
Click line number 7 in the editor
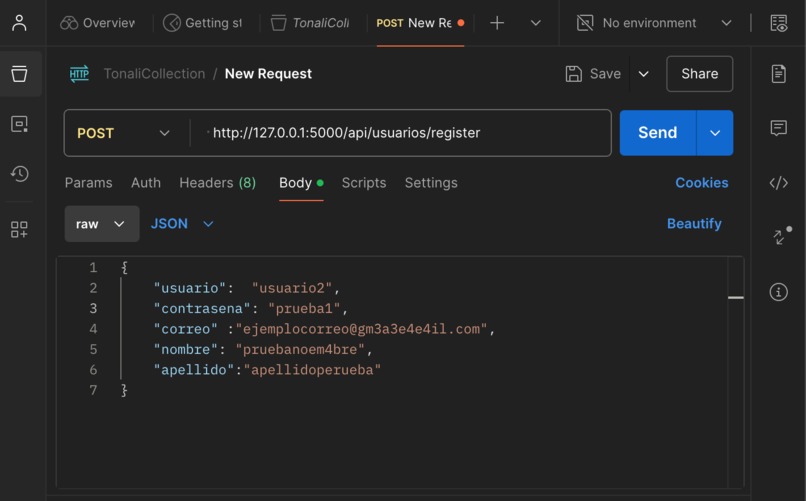[x=93, y=391]
